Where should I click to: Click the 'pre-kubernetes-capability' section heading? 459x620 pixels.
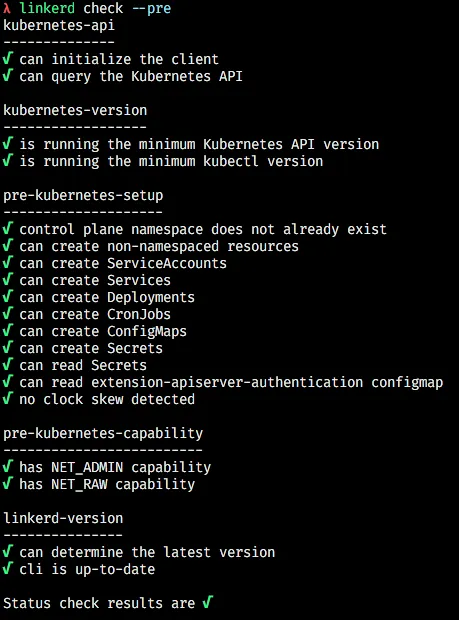(x=103, y=433)
